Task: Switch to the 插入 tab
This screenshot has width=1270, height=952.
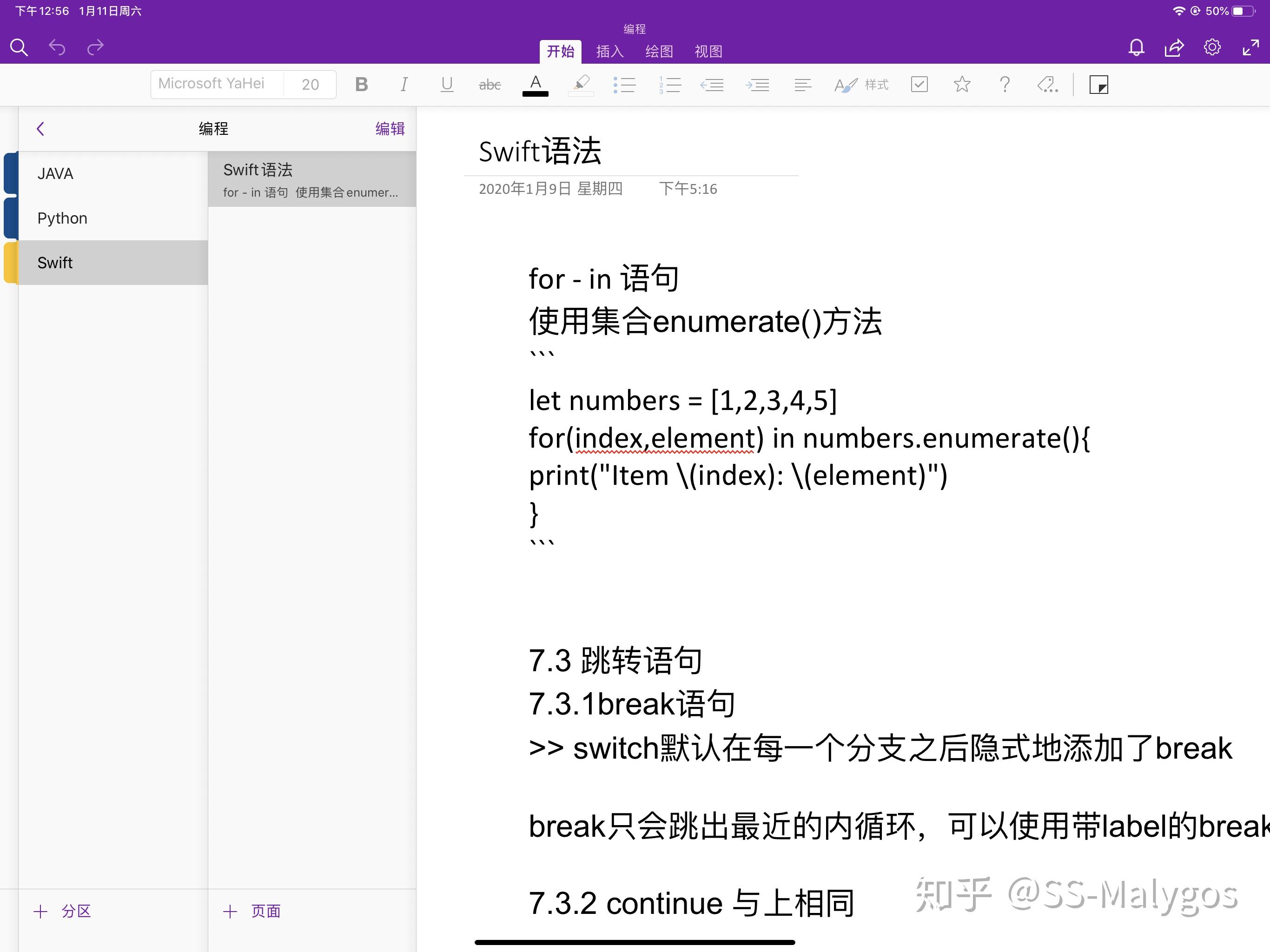Action: point(610,52)
